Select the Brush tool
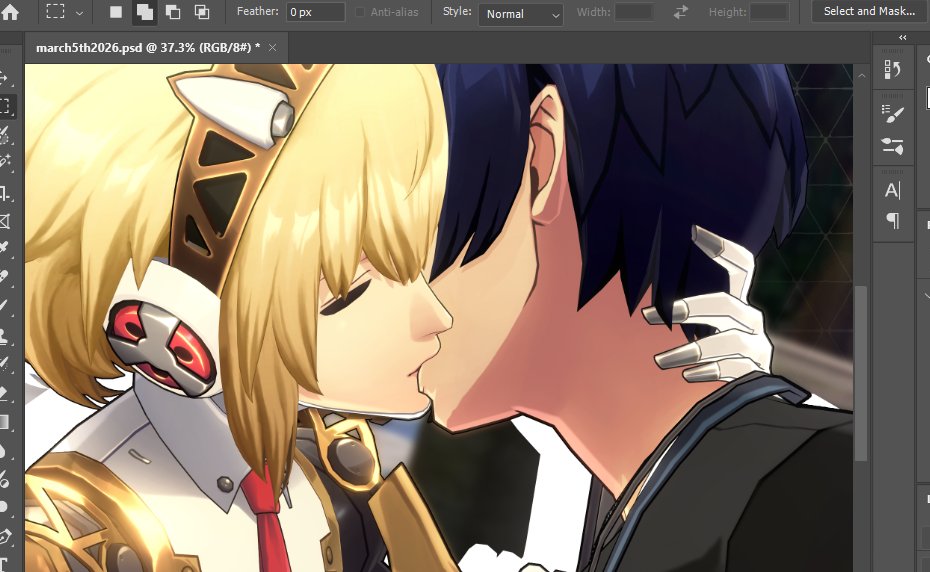Image resolution: width=930 pixels, height=572 pixels. coord(4,306)
